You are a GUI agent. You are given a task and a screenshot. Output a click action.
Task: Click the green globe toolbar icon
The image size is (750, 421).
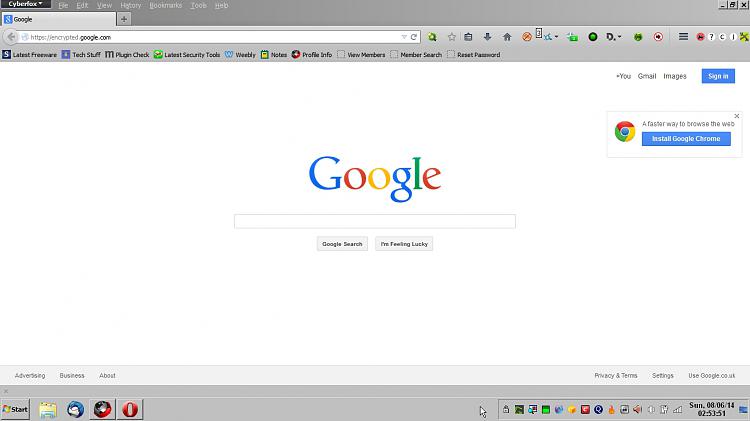(x=638, y=37)
